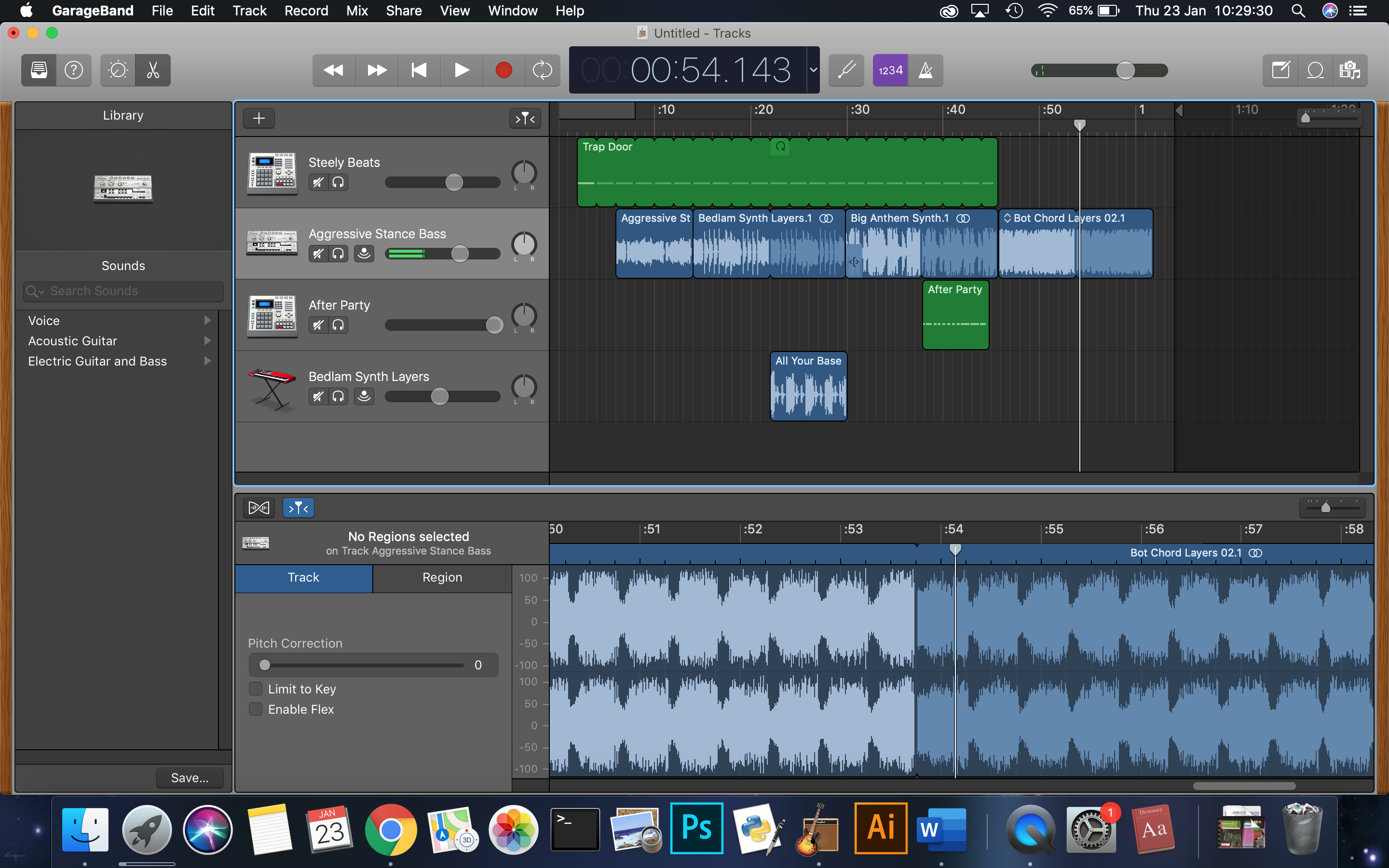Click Save button in Library panel
1389x868 pixels.
tap(189, 778)
